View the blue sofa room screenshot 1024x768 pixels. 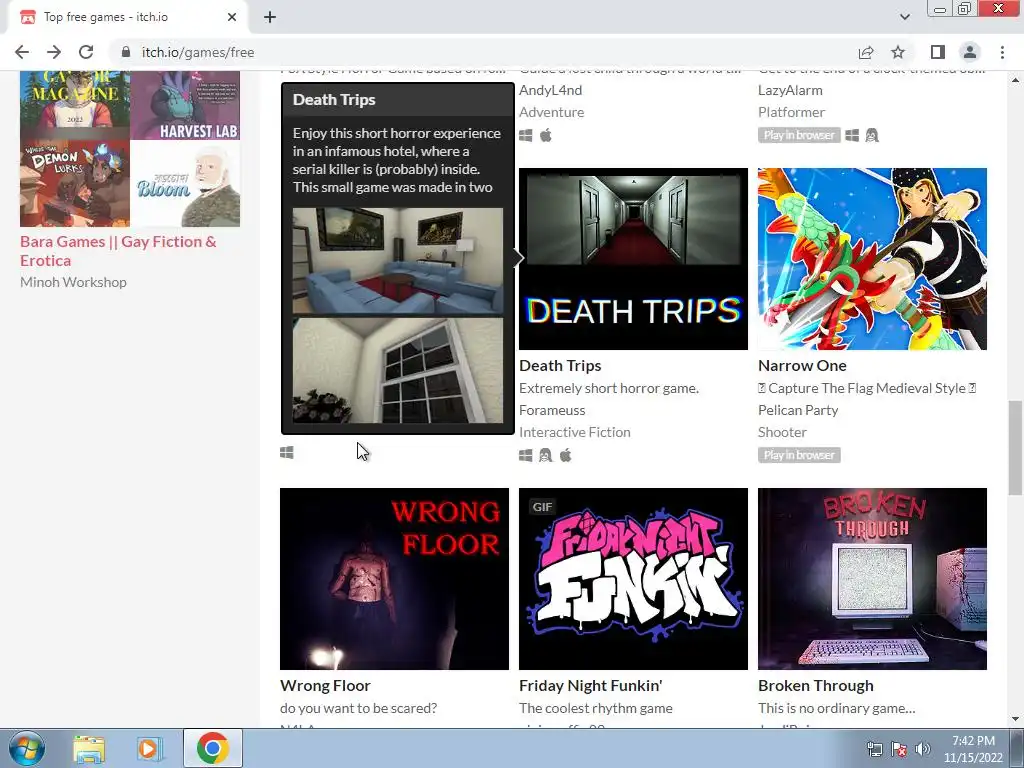pyautogui.click(x=398, y=261)
